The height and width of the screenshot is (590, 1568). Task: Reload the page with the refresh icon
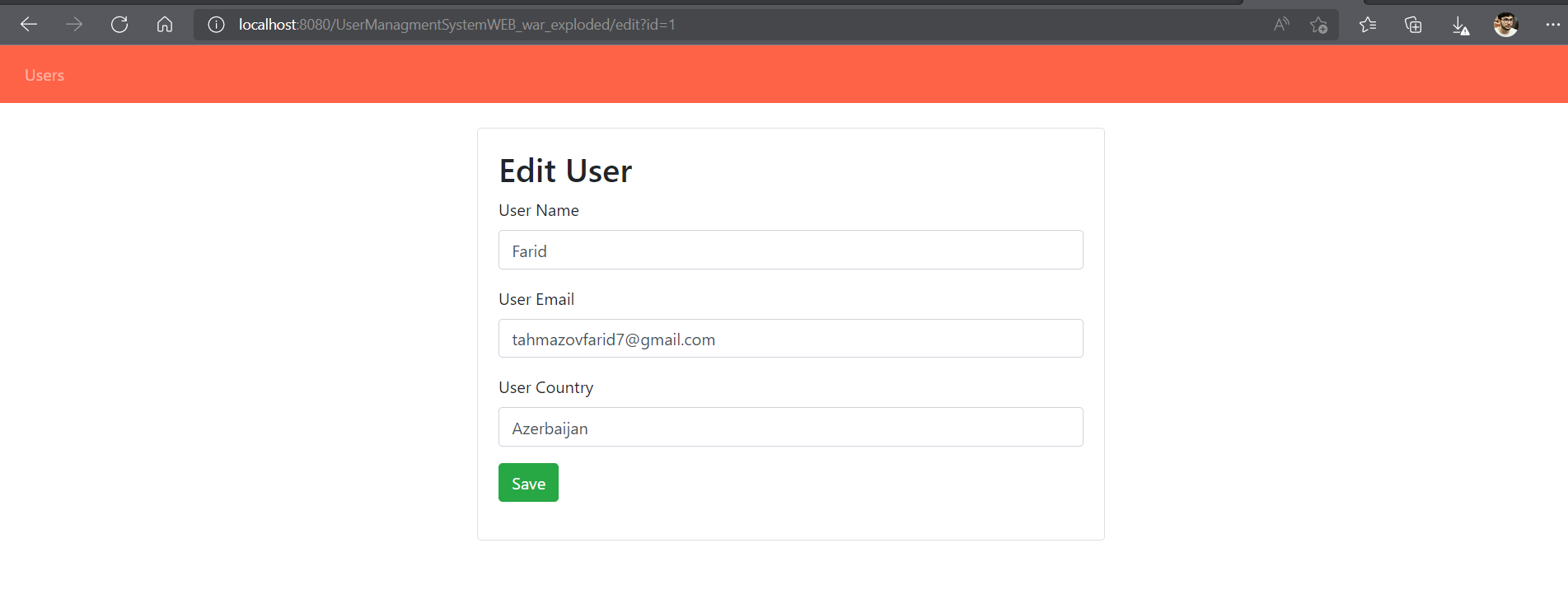coord(119,25)
